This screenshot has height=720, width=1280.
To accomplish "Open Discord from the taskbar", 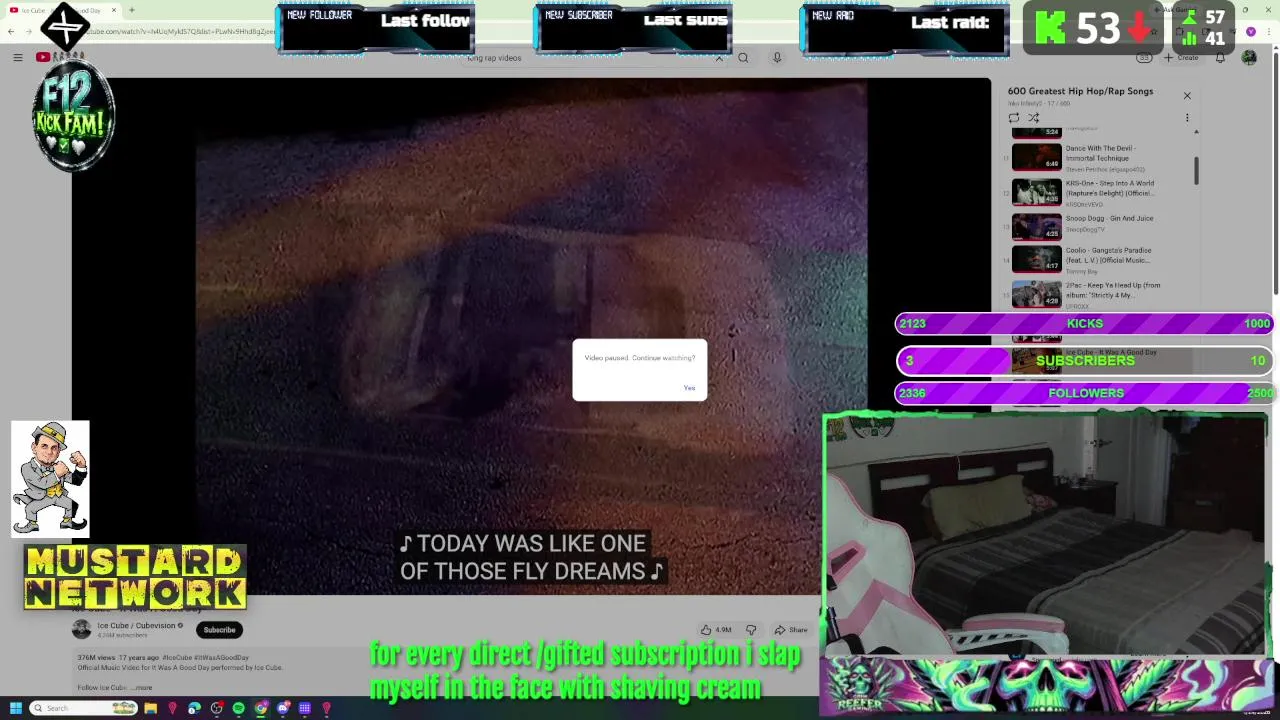I will coord(282,708).
